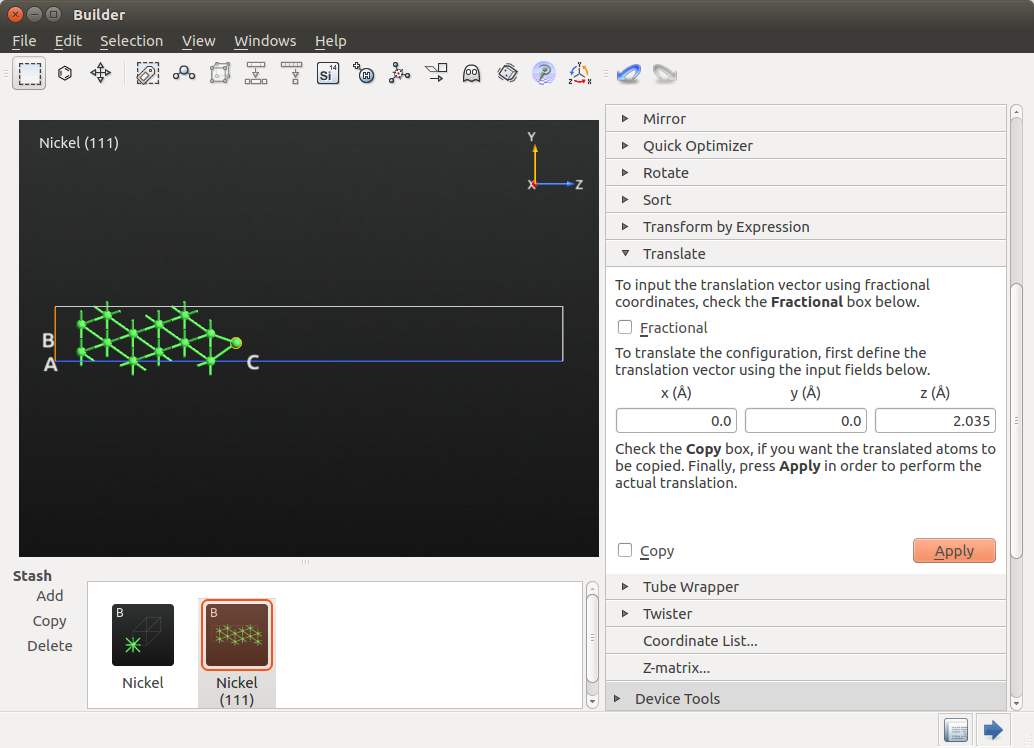Screen dimensions: 1034x748
Task: Expand Transform by Expression section
Action: (x=806, y=227)
